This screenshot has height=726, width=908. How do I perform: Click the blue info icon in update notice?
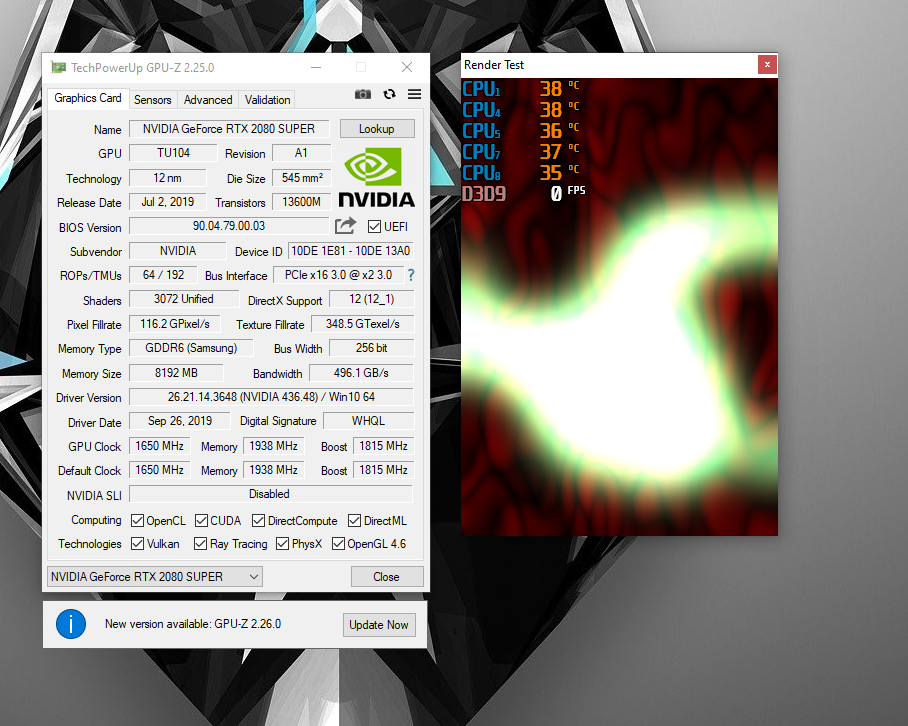71,624
